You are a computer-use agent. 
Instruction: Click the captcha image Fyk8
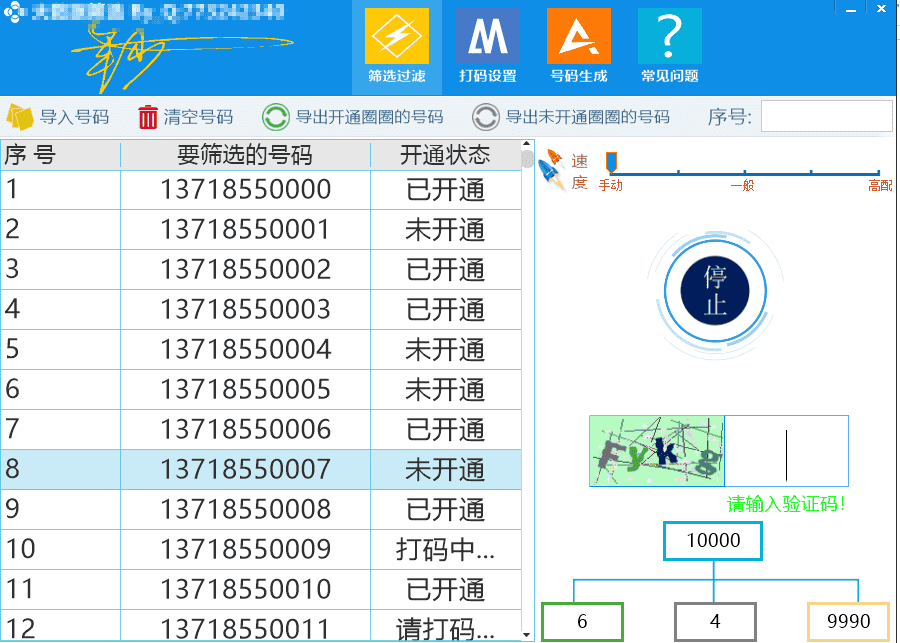point(657,451)
